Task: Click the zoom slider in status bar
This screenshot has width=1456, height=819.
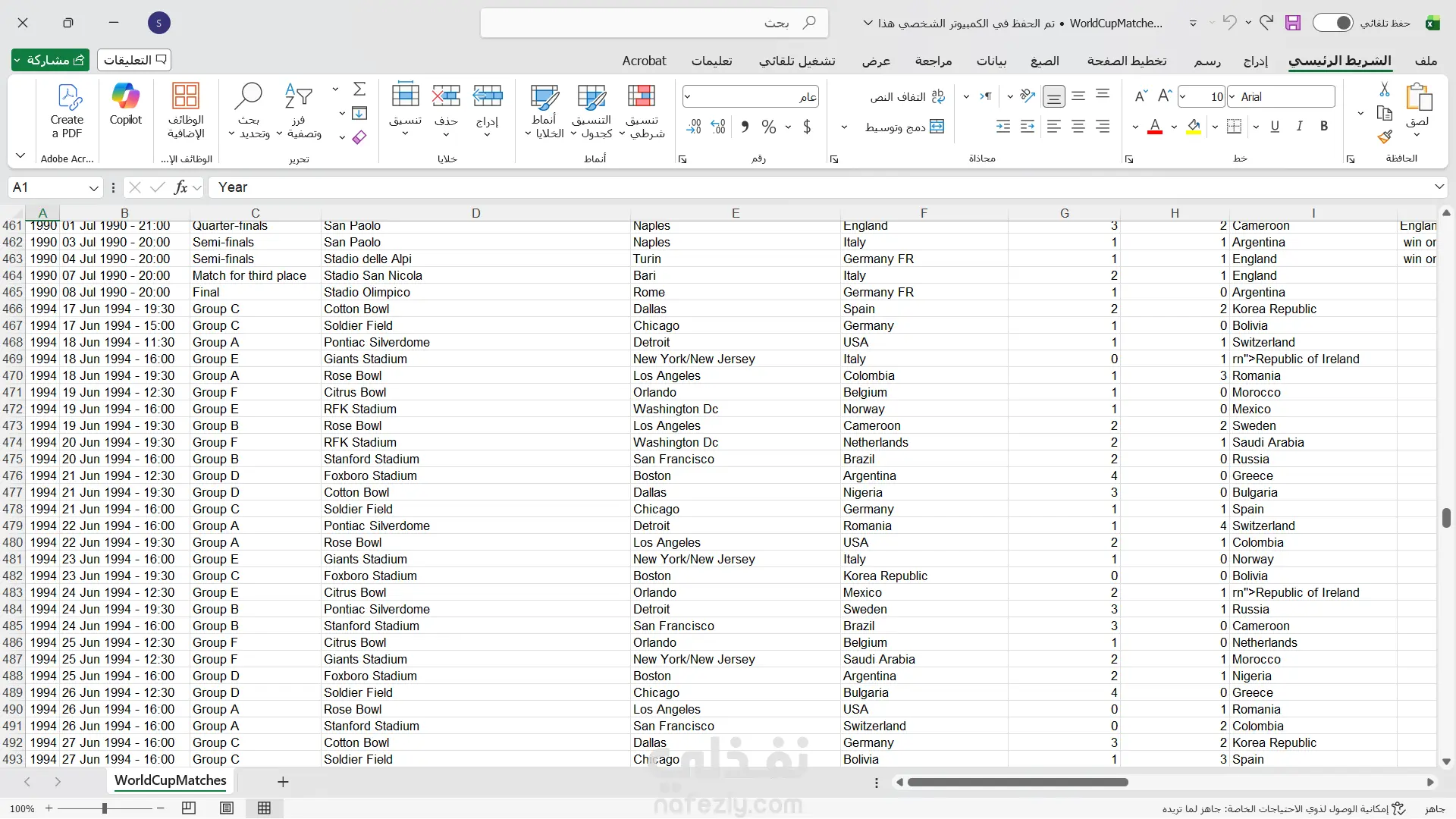Action: [105, 808]
